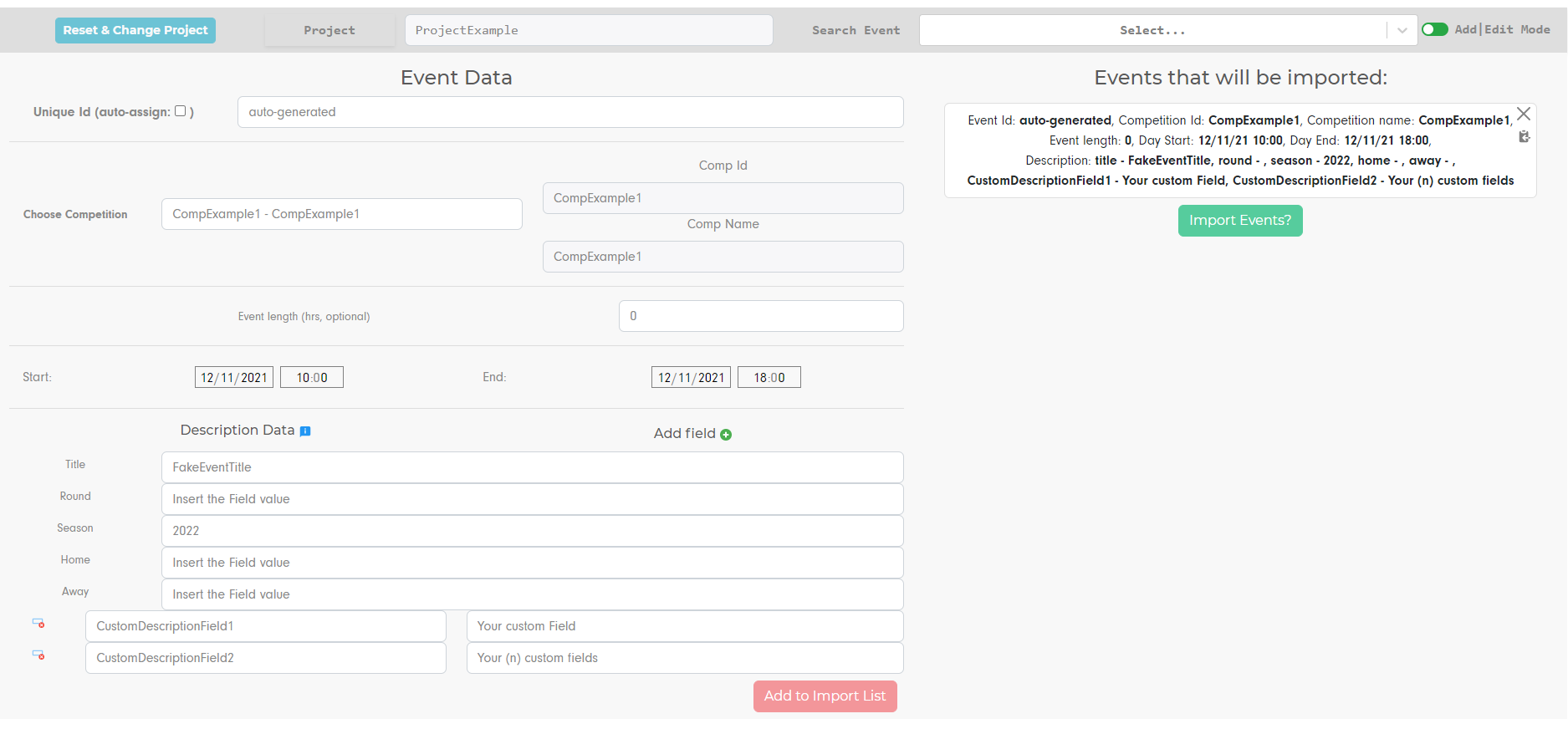The width and height of the screenshot is (1568, 729).
Task: Delete the CustomDescriptionField1 row
Action: 38,624
